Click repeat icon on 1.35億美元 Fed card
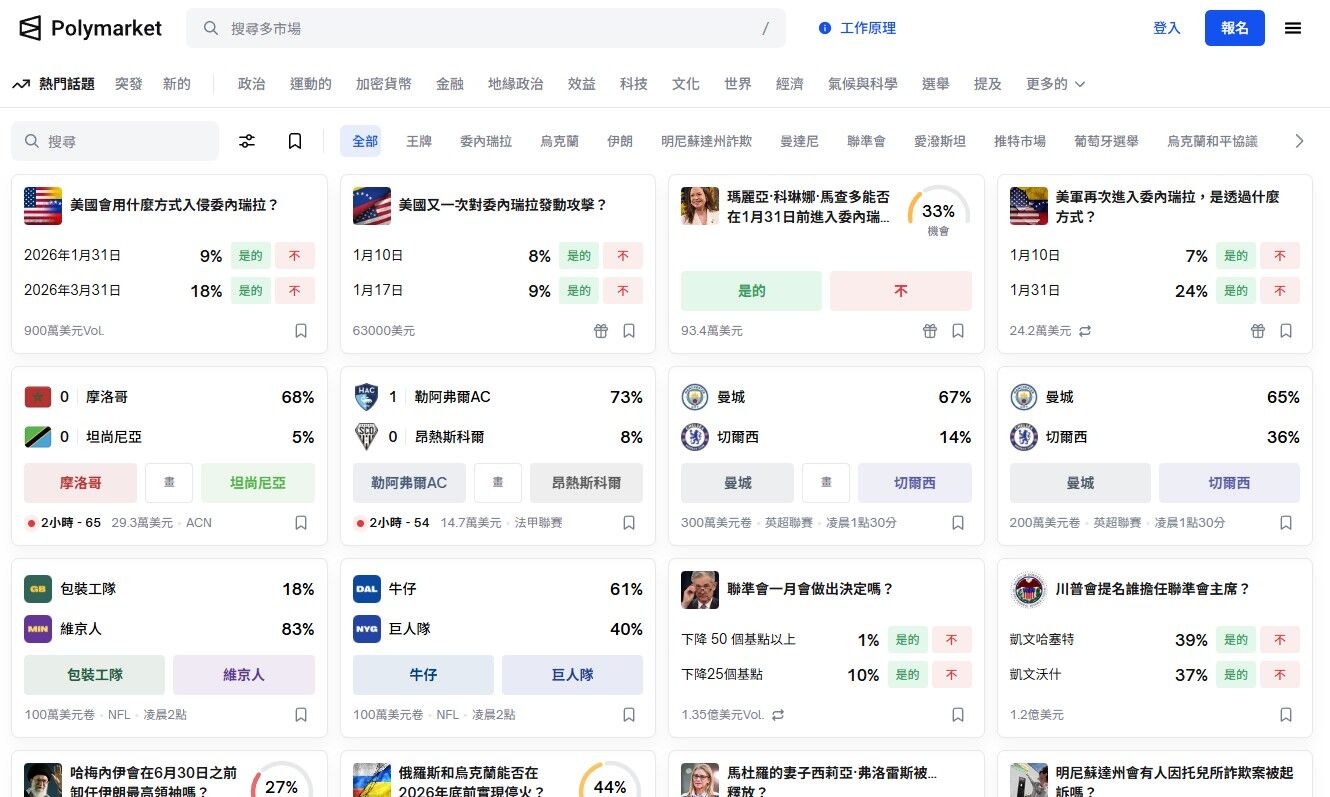1330x797 pixels. click(778, 714)
